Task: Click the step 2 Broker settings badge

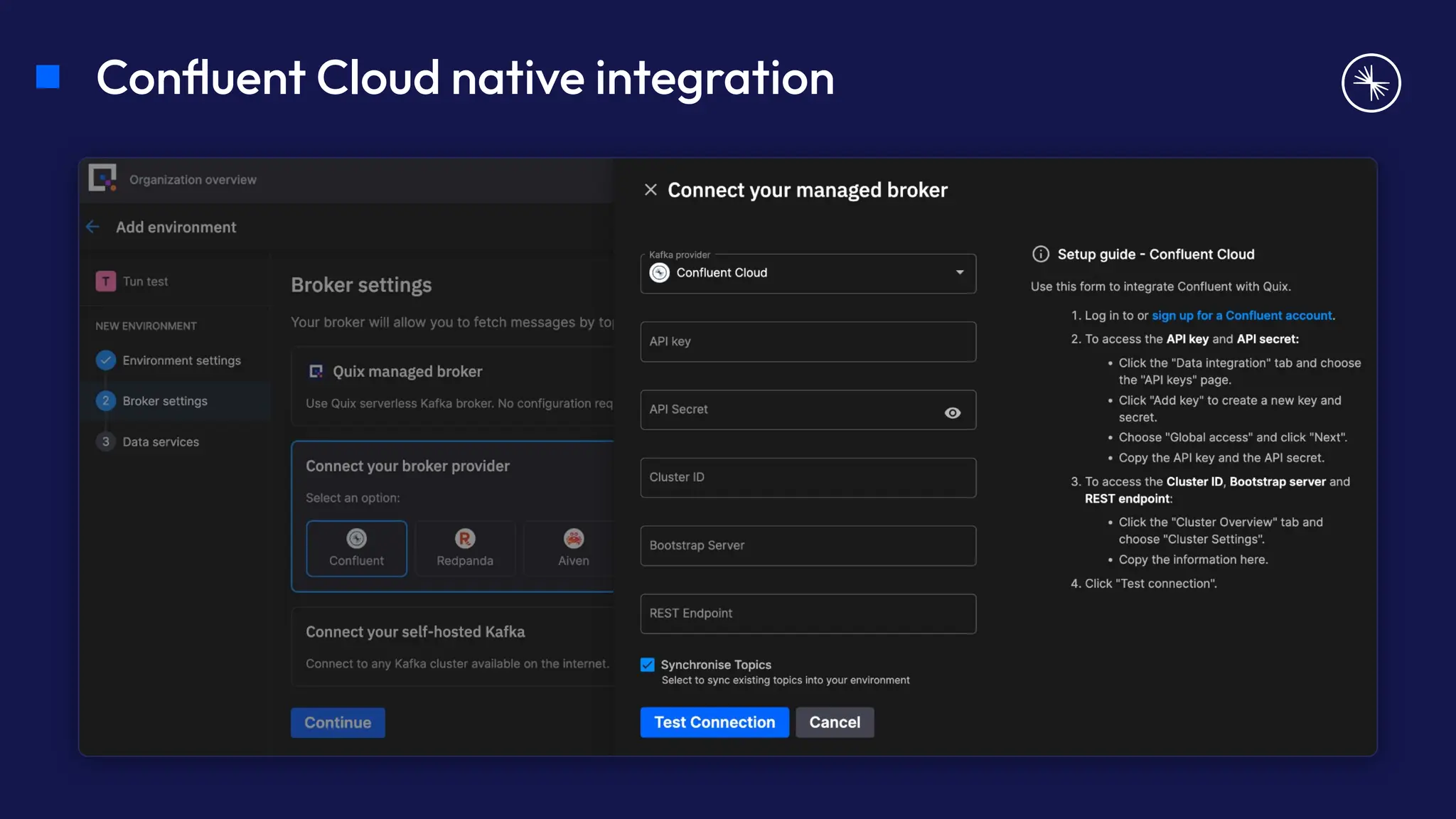Action: coord(106,401)
